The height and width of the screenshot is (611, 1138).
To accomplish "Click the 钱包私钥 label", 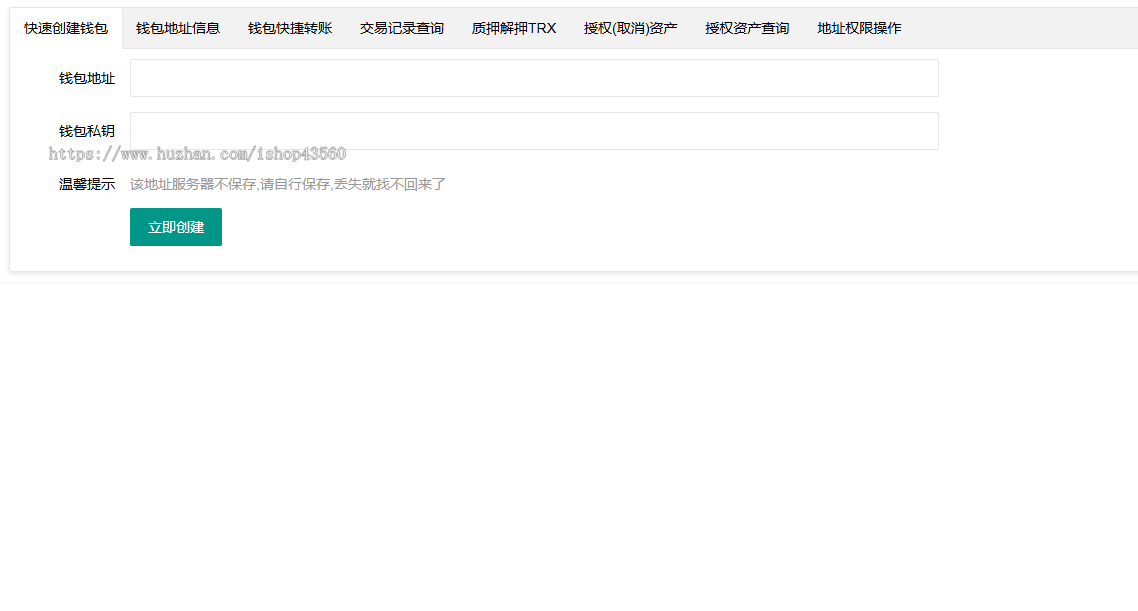I will click(x=87, y=131).
